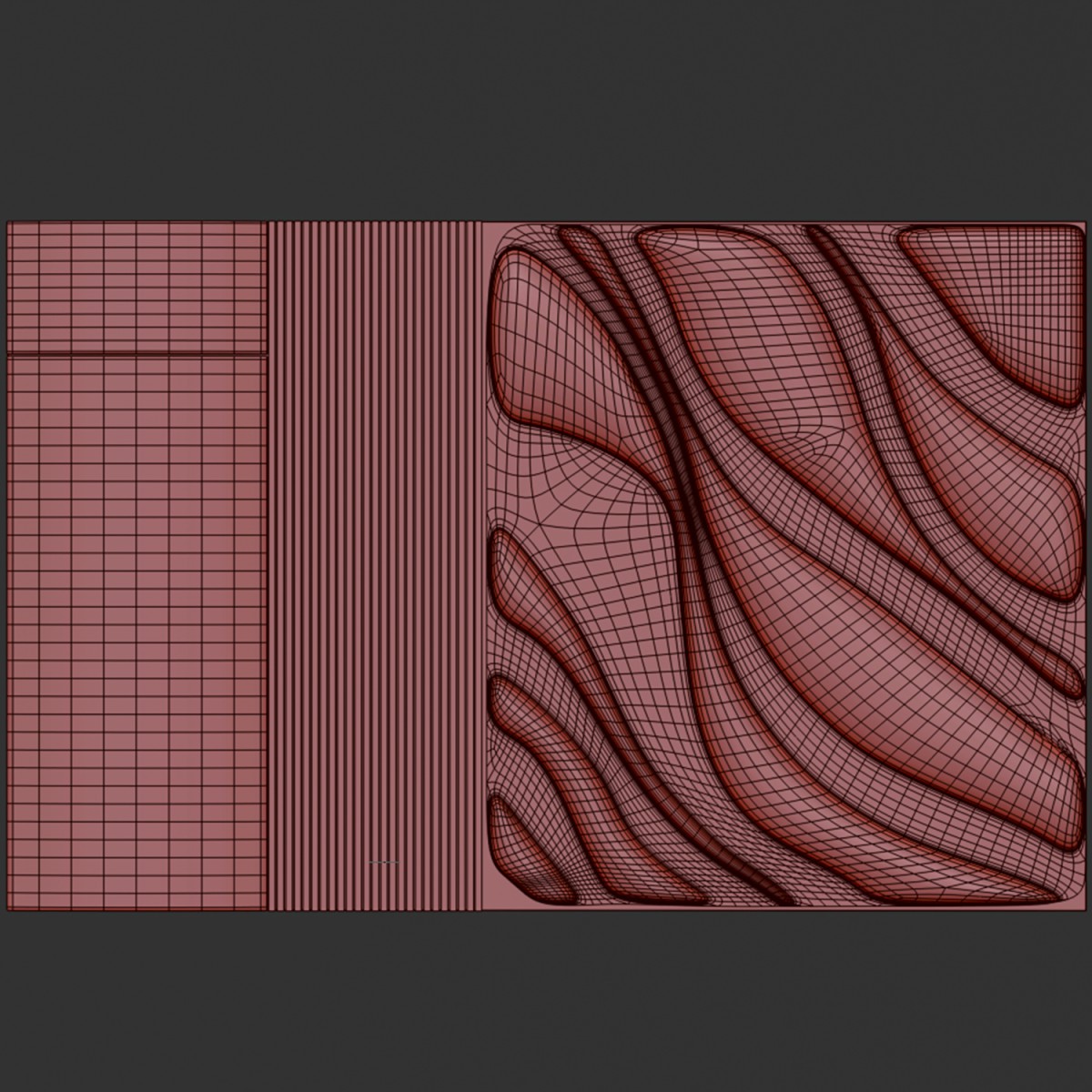Click the empty dark viewport below the model
This screenshot has width=1092, height=1092.
point(546,1001)
